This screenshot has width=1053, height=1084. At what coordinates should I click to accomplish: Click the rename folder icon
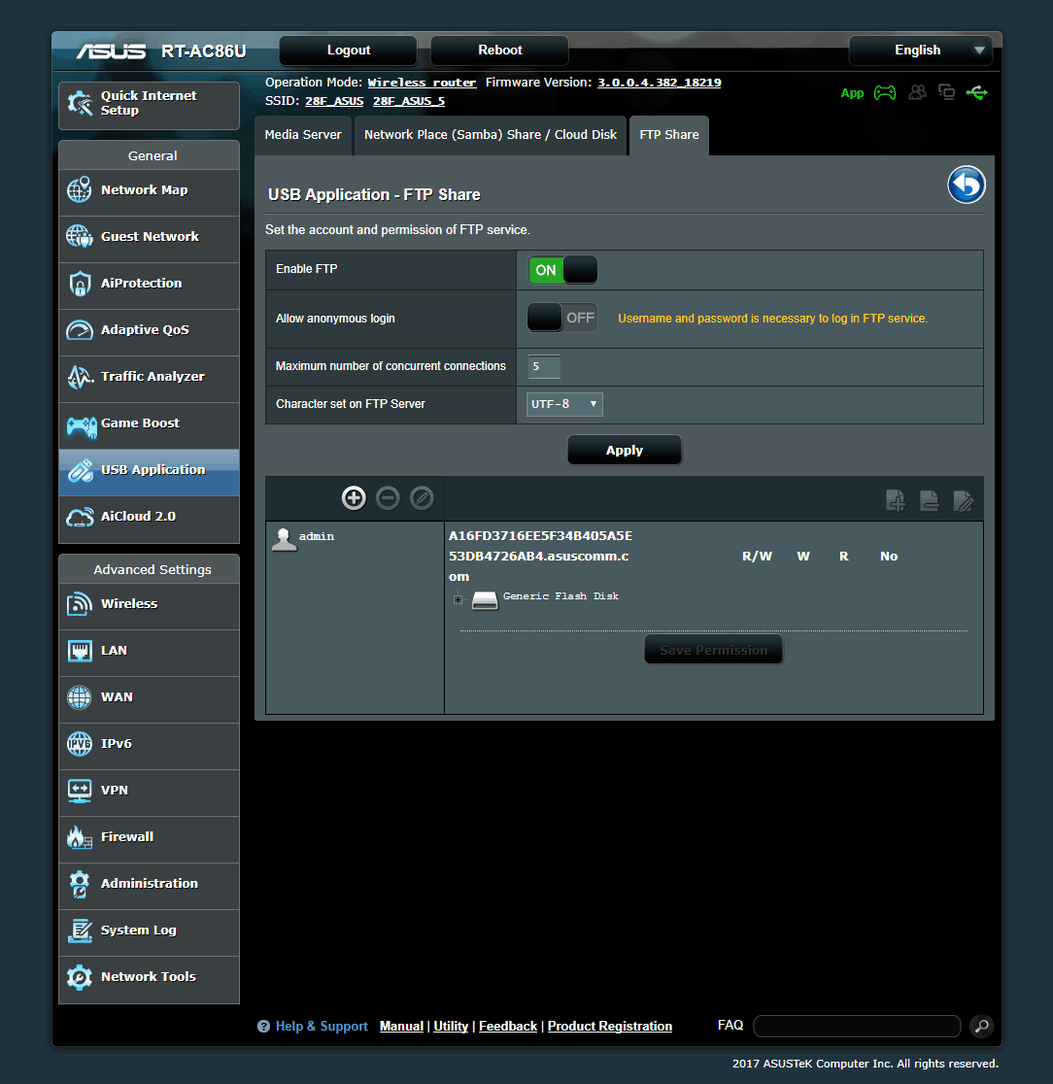point(963,501)
